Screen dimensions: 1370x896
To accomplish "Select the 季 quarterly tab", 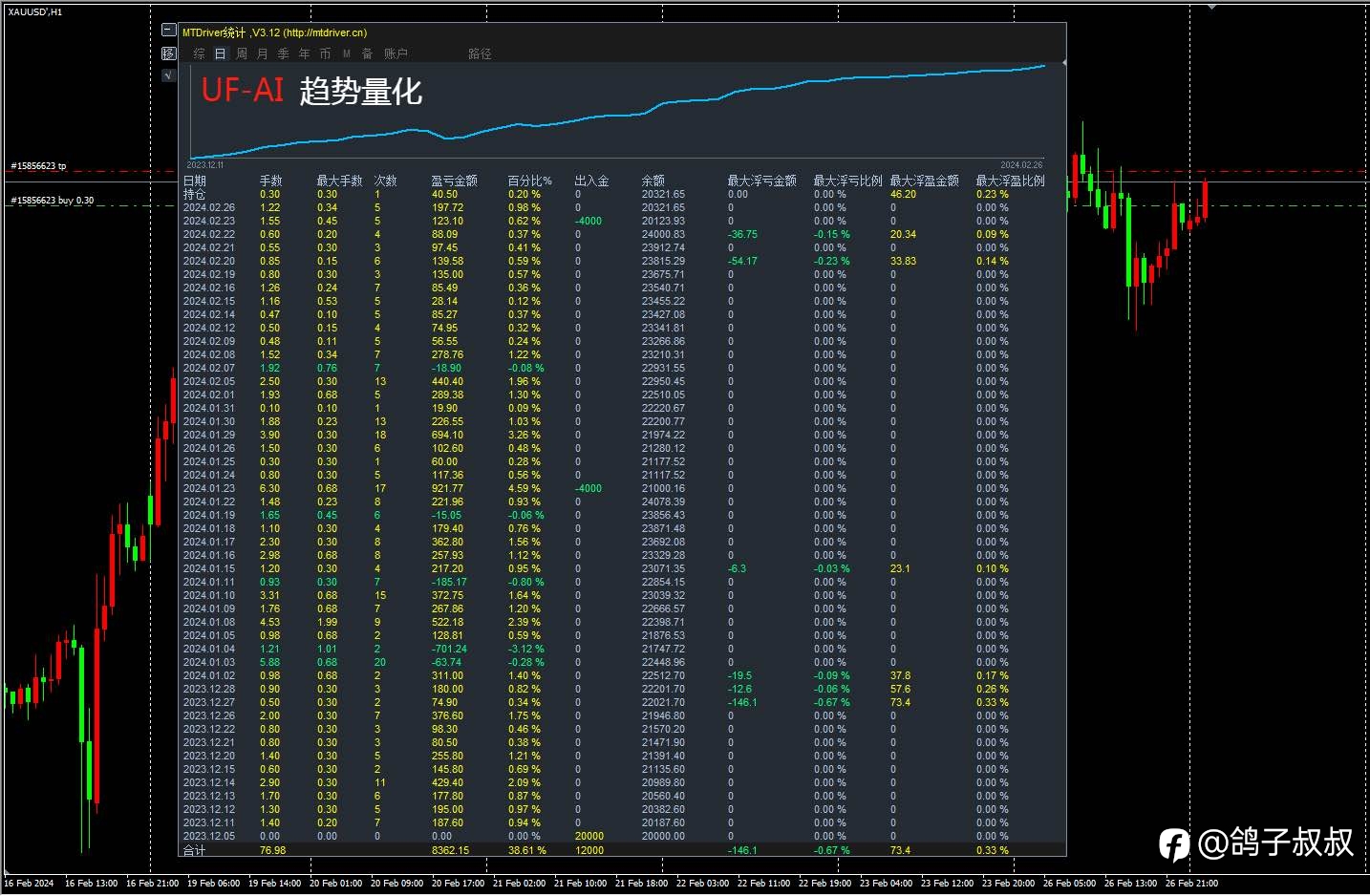I will click(x=284, y=54).
